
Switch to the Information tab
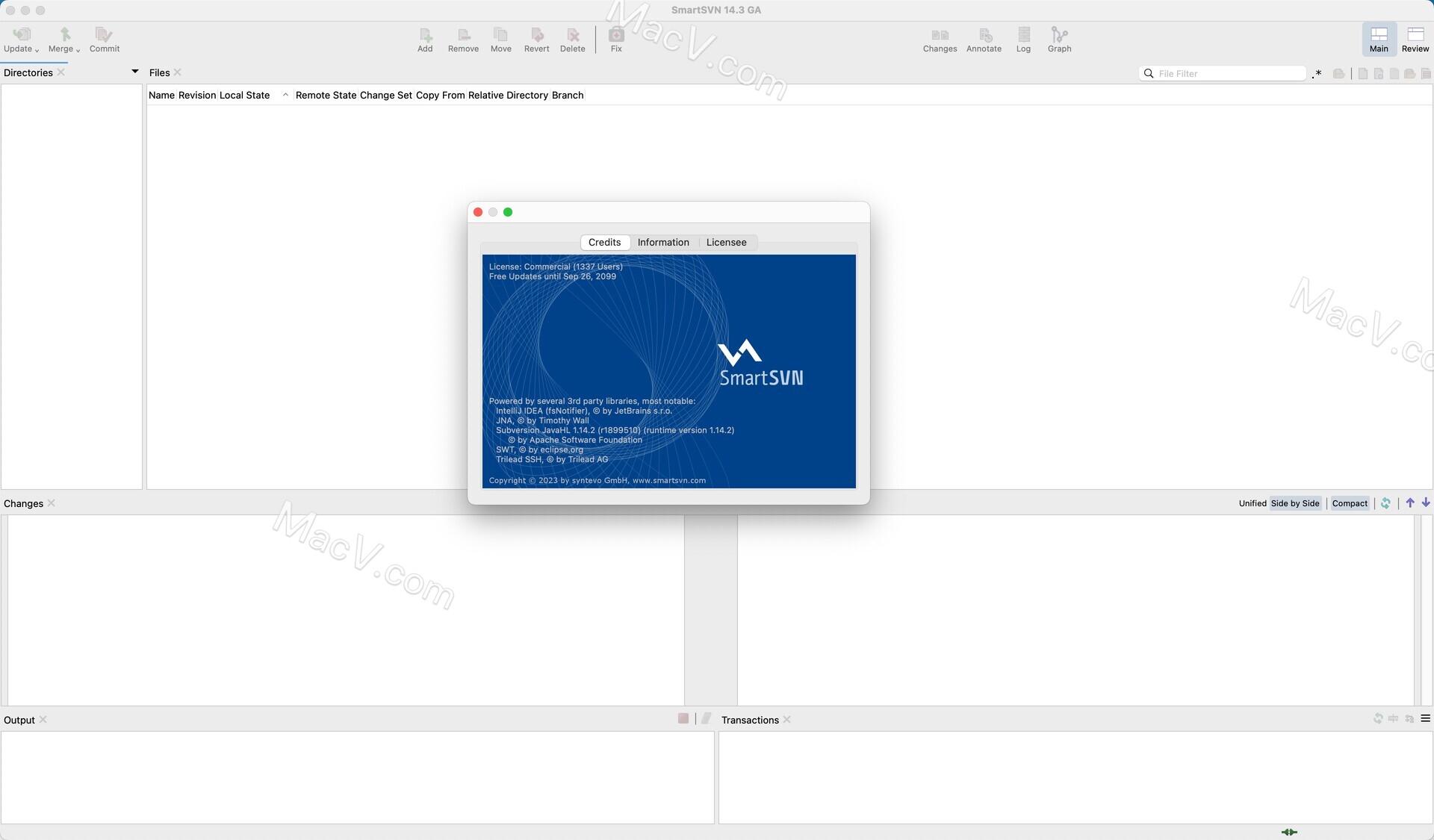click(663, 242)
